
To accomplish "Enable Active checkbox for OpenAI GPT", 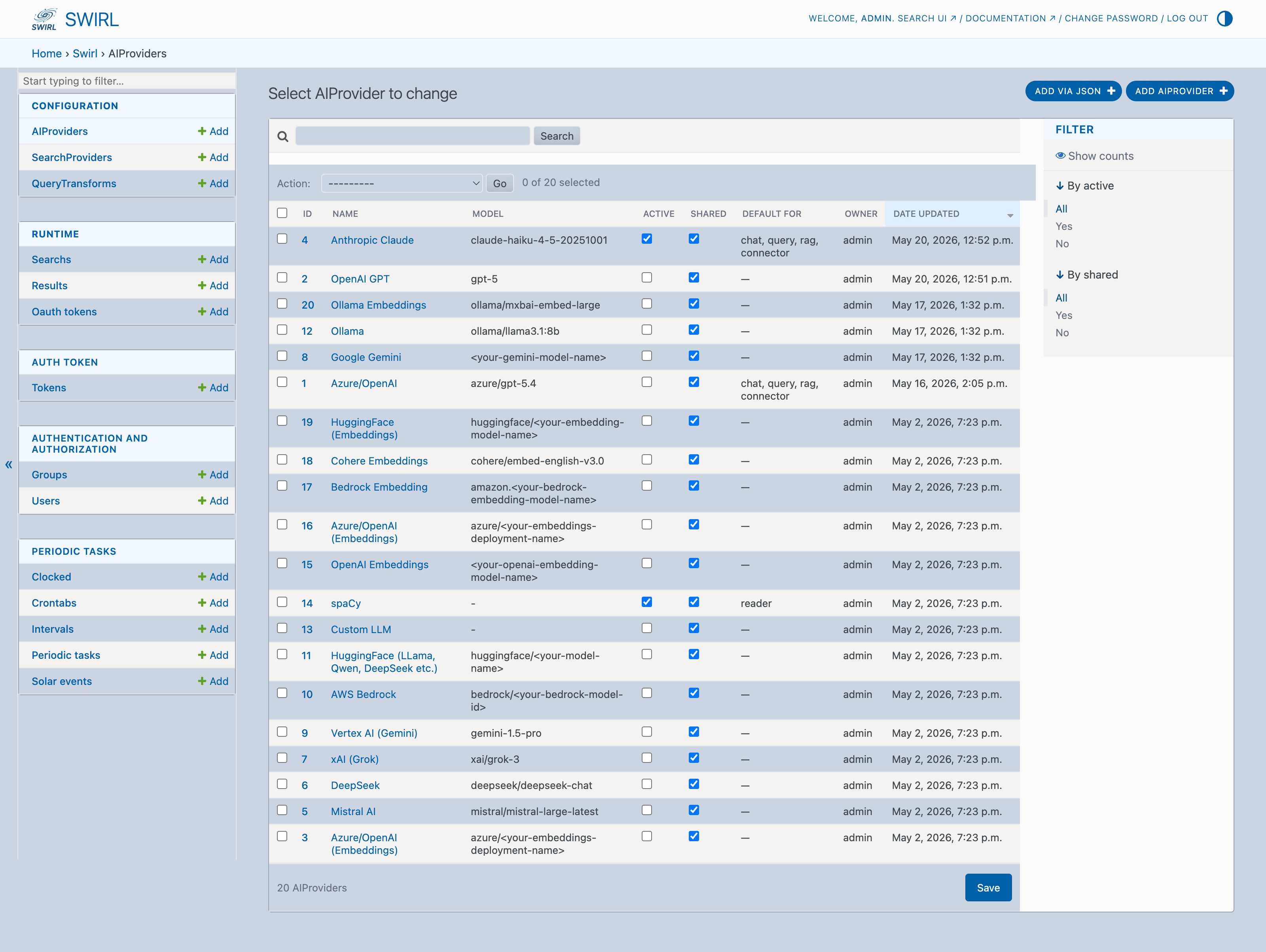I will click(647, 278).
